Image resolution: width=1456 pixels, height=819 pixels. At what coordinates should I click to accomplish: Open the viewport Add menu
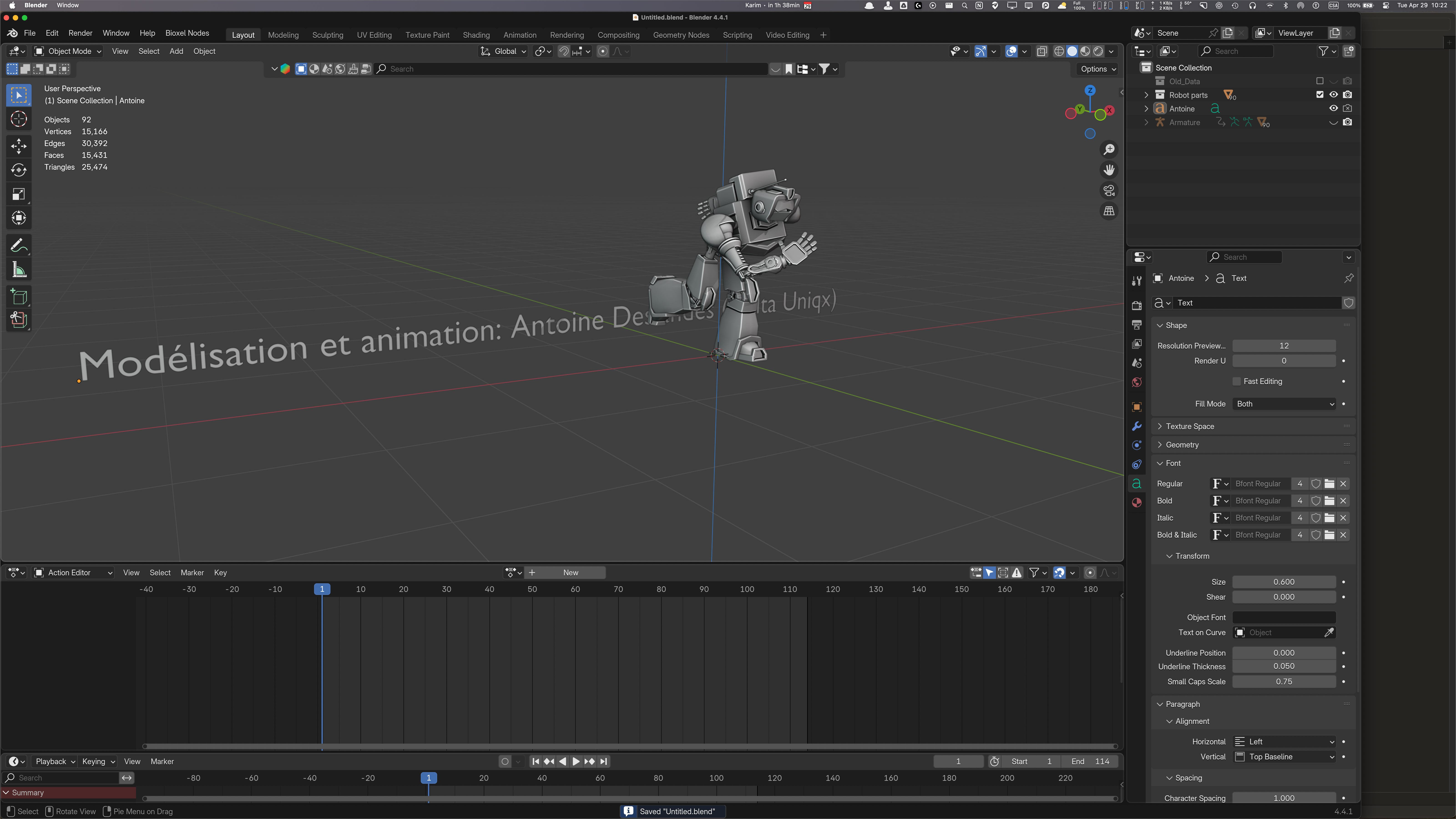click(x=176, y=51)
